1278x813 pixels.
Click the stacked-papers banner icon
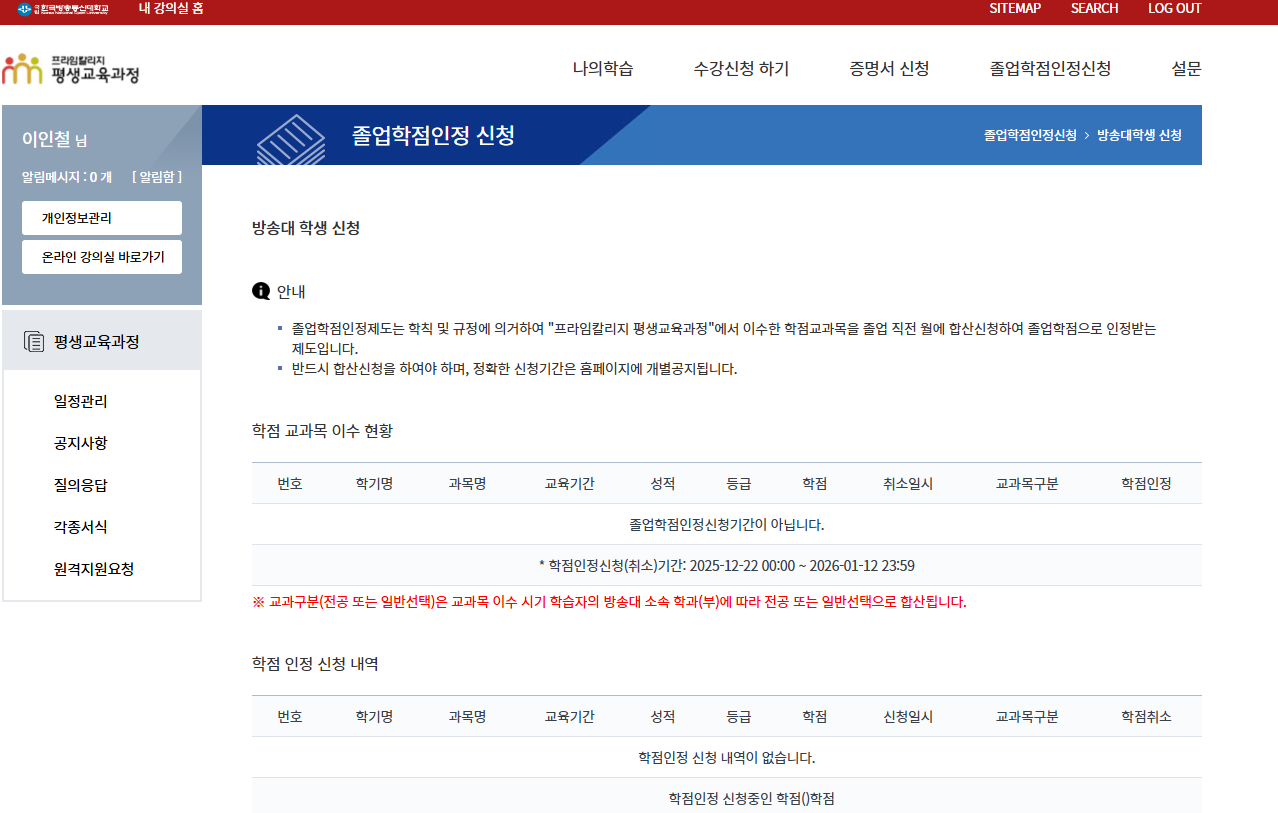tap(291, 141)
